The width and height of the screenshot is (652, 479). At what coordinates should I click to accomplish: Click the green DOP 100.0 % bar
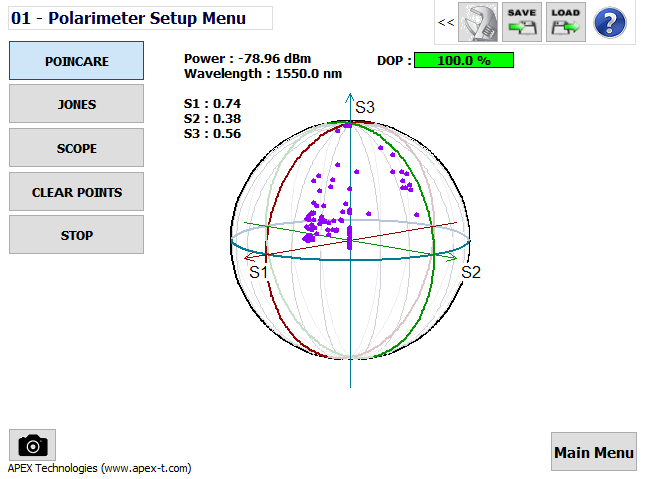coord(464,60)
